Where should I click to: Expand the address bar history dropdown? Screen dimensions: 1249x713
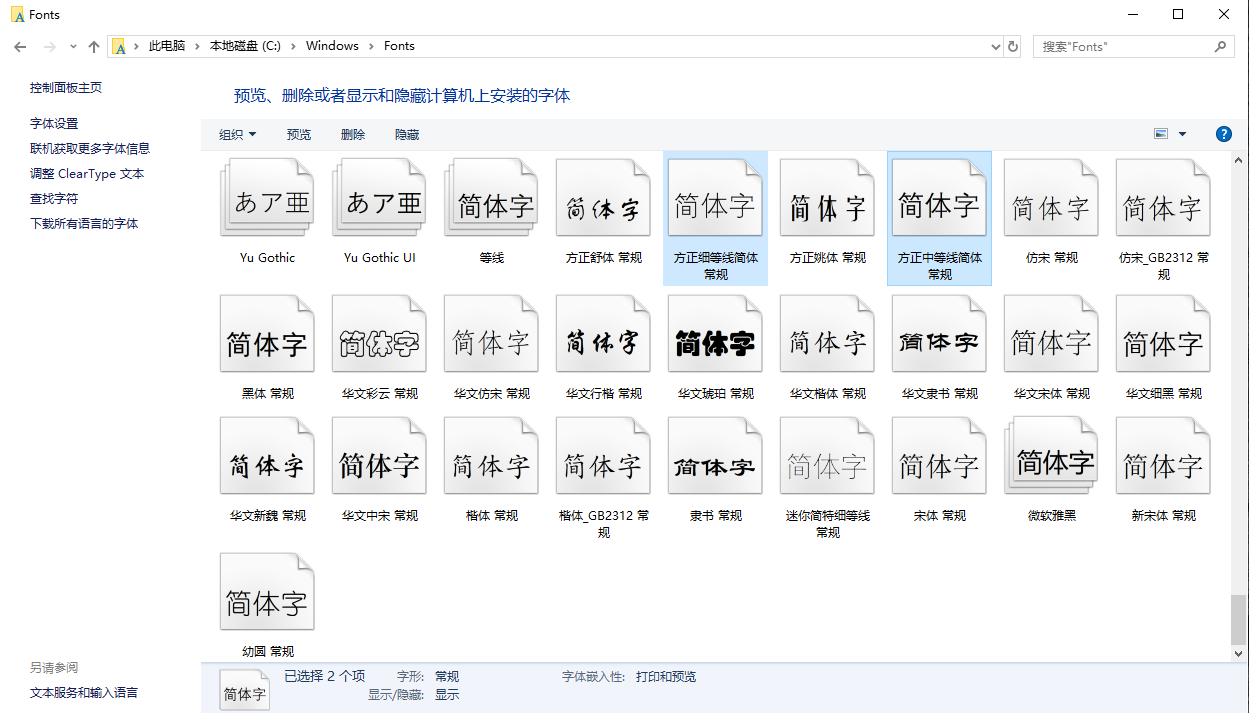pos(995,46)
